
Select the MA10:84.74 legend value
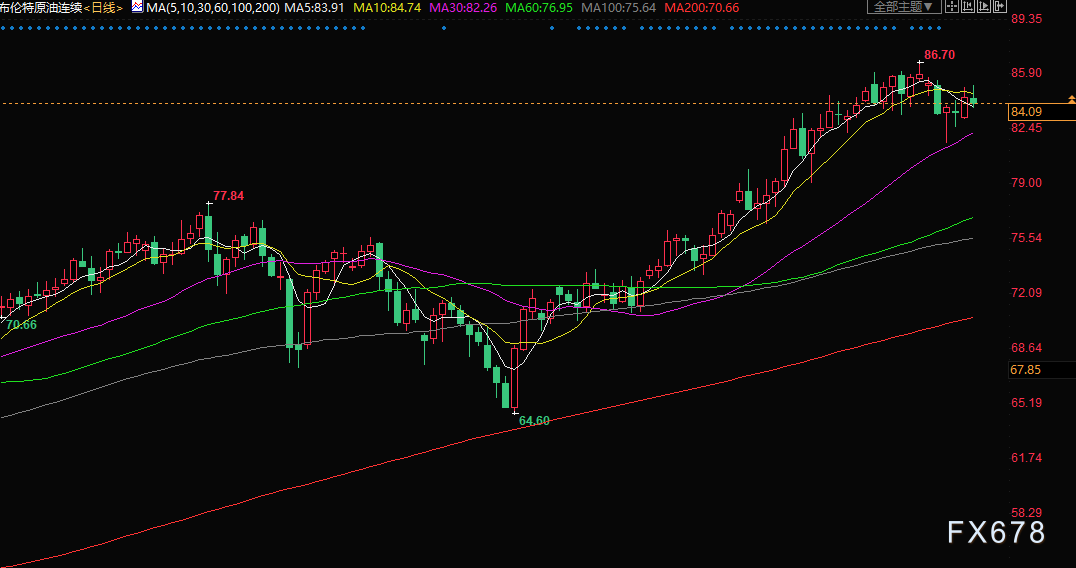click(387, 8)
